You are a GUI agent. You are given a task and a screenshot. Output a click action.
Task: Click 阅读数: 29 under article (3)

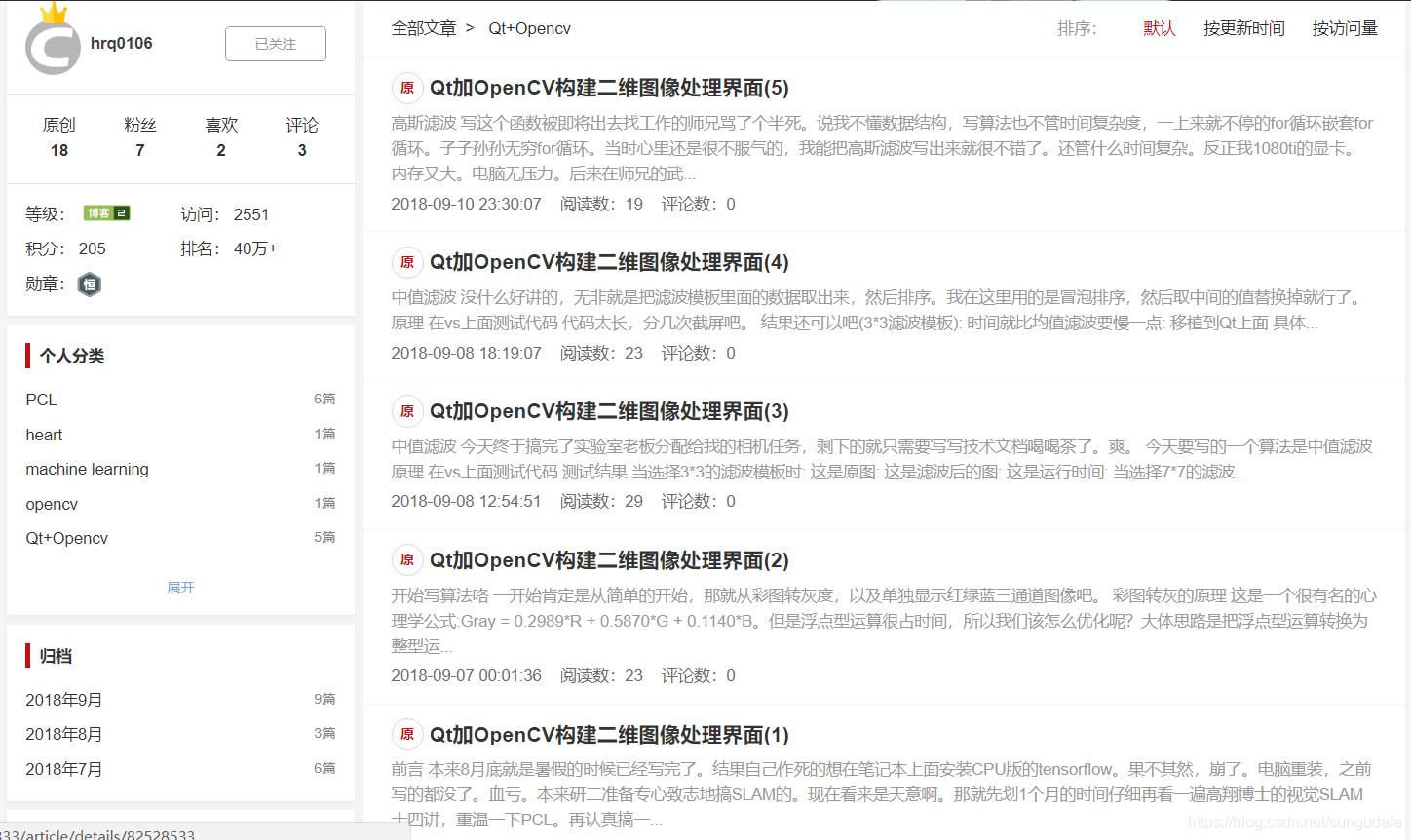pos(602,501)
